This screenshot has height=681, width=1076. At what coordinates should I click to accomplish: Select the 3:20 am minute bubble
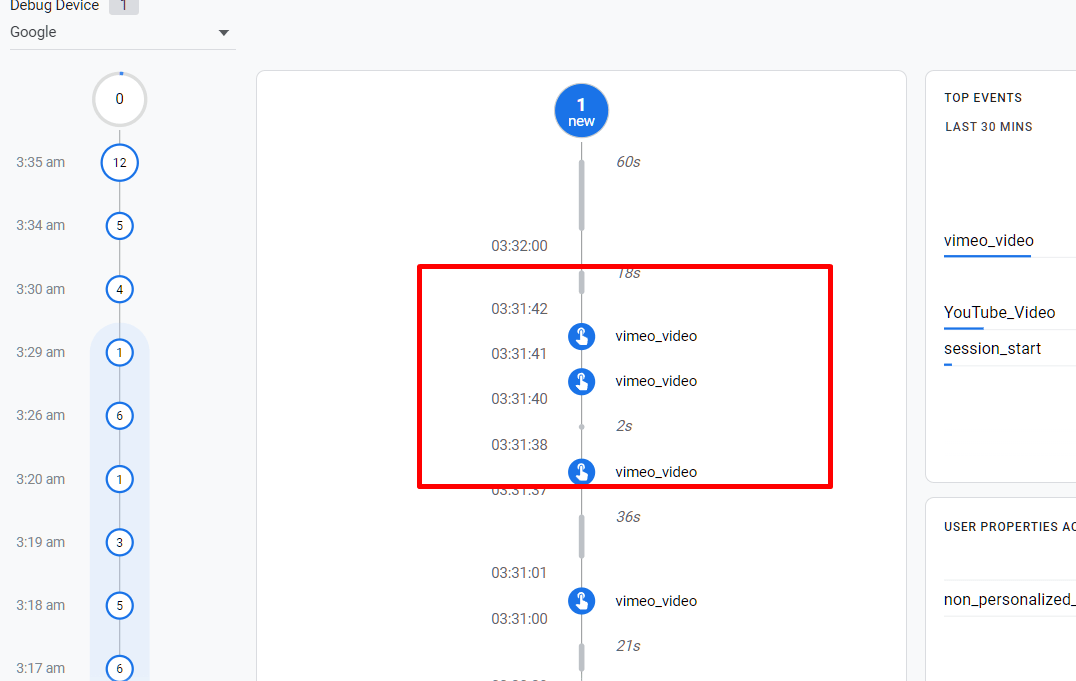pyautogui.click(x=119, y=479)
